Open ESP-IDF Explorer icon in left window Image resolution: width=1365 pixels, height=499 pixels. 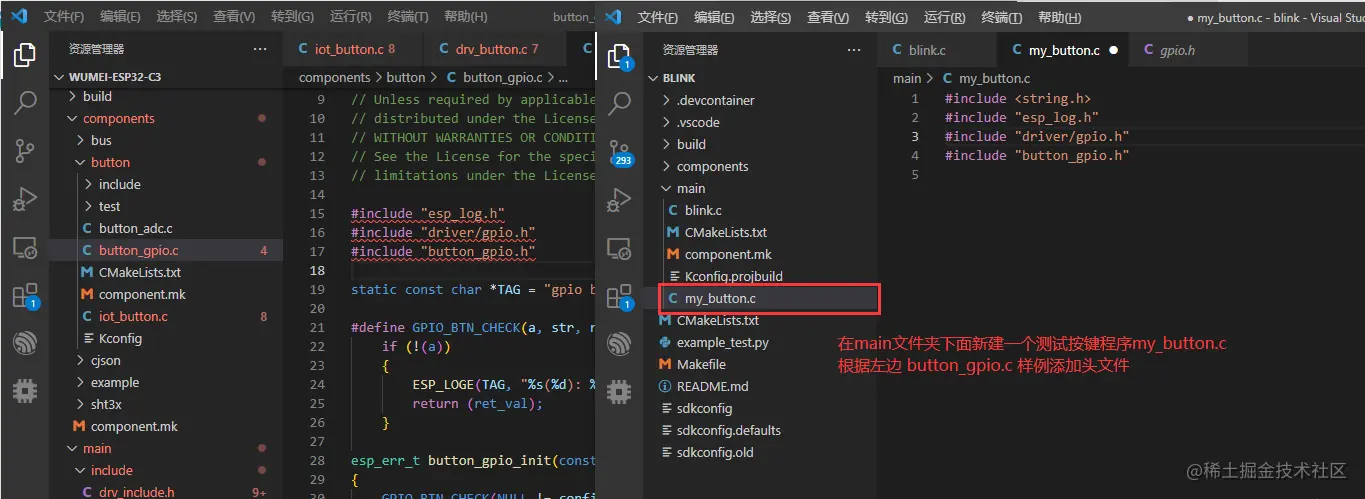(x=25, y=343)
